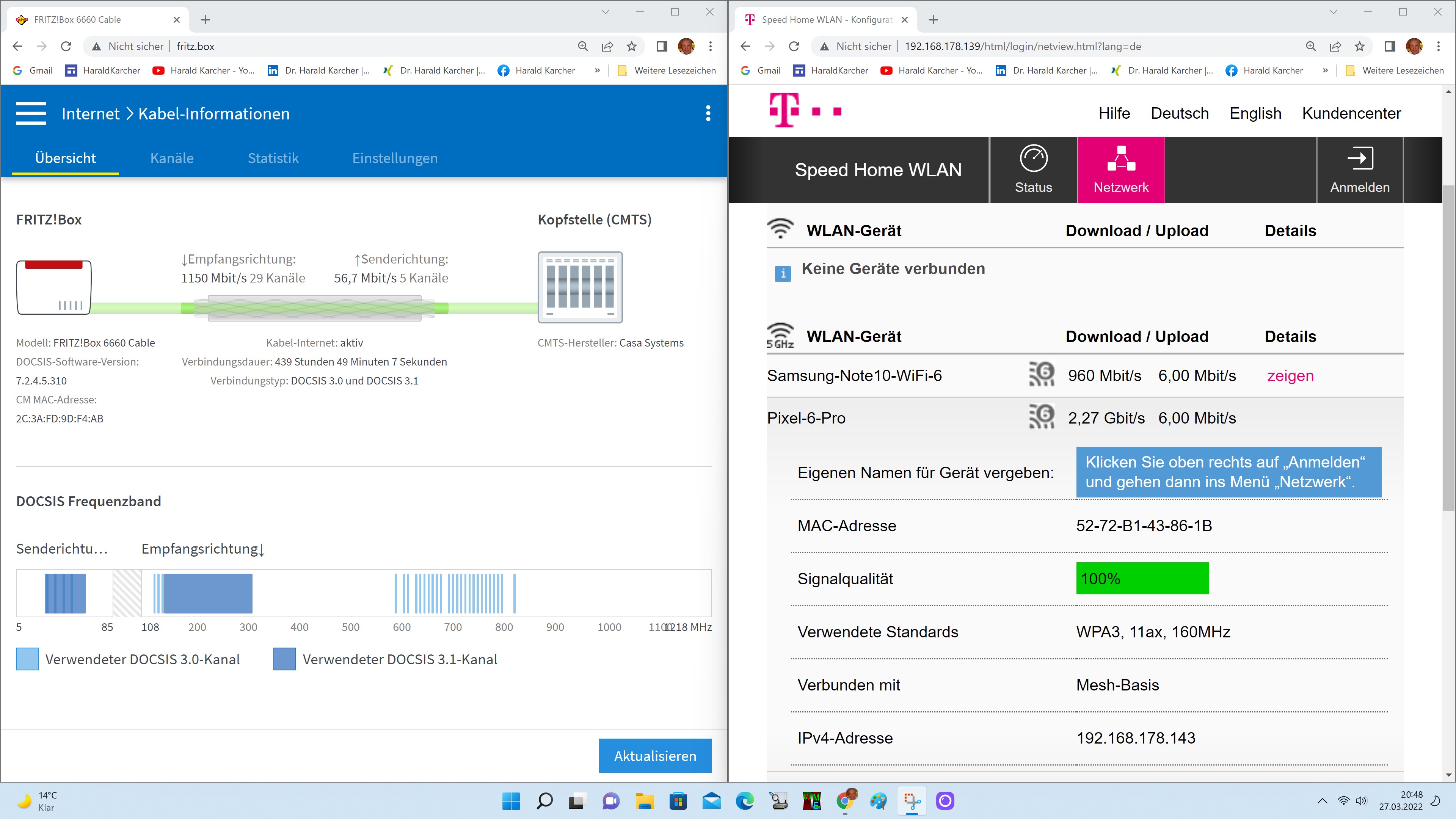Bookmark the Speed Home WLAN page with star
Viewport: 1456px width, 819px height.
(1359, 46)
